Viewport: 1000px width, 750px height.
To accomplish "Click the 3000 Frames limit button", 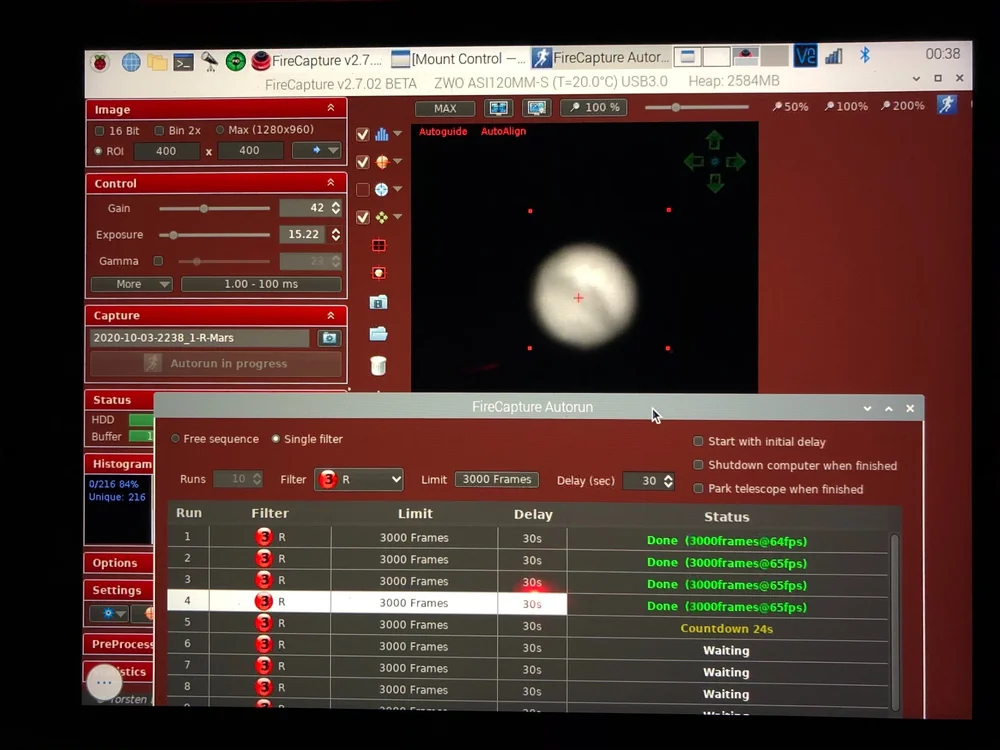I will [x=496, y=479].
